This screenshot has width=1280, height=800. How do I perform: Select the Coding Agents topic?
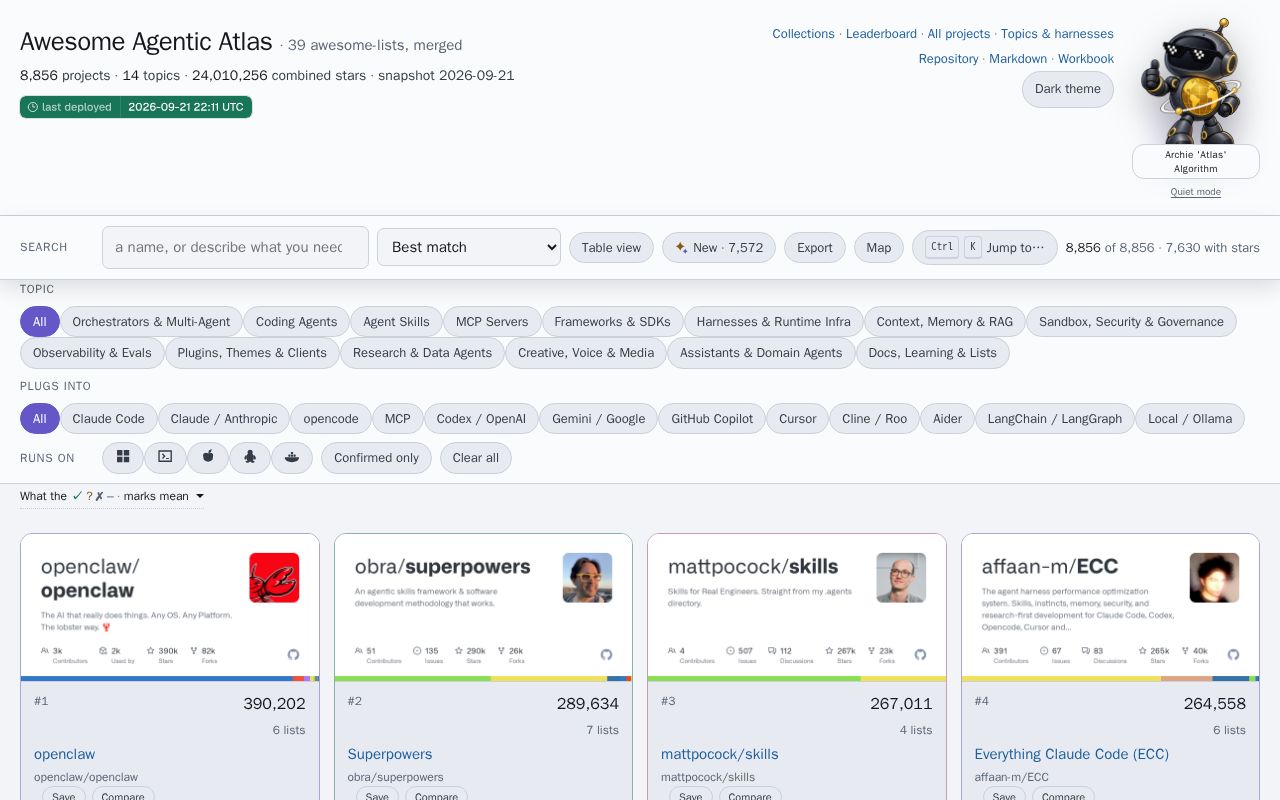pyautogui.click(x=296, y=322)
